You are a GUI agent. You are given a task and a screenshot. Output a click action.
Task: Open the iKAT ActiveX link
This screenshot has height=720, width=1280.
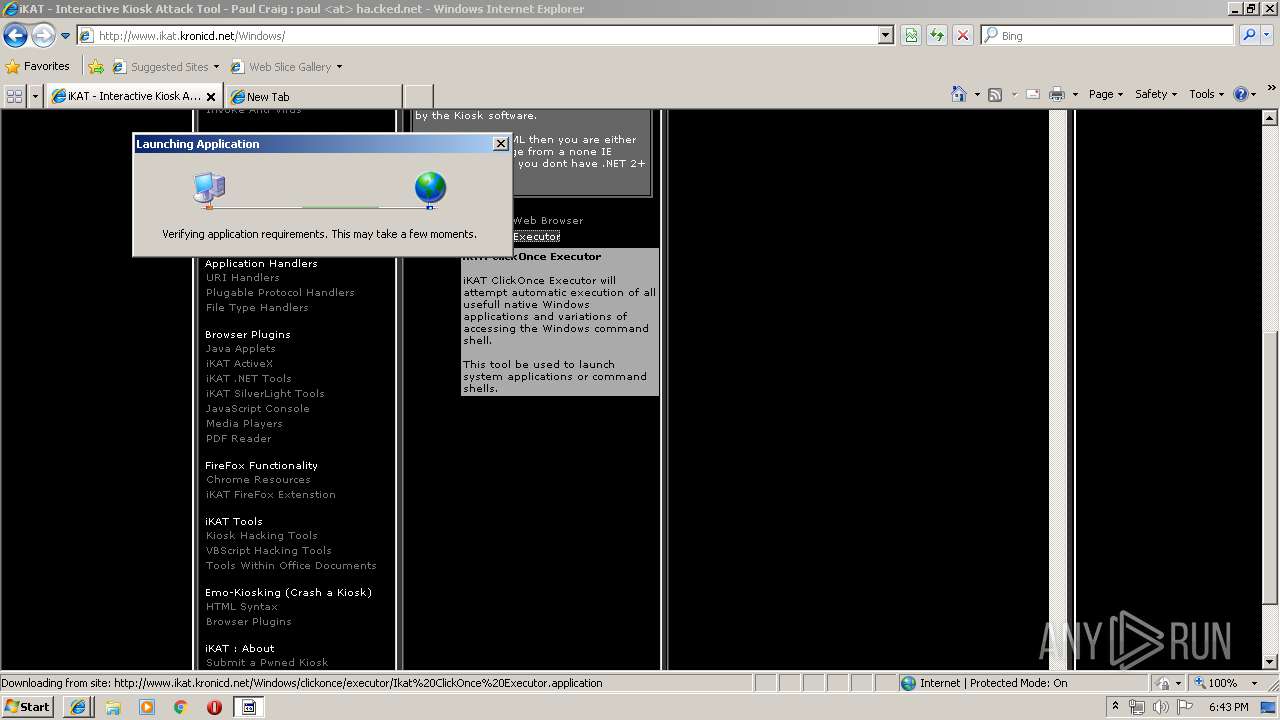pyautogui.click(x=239, y=364)
